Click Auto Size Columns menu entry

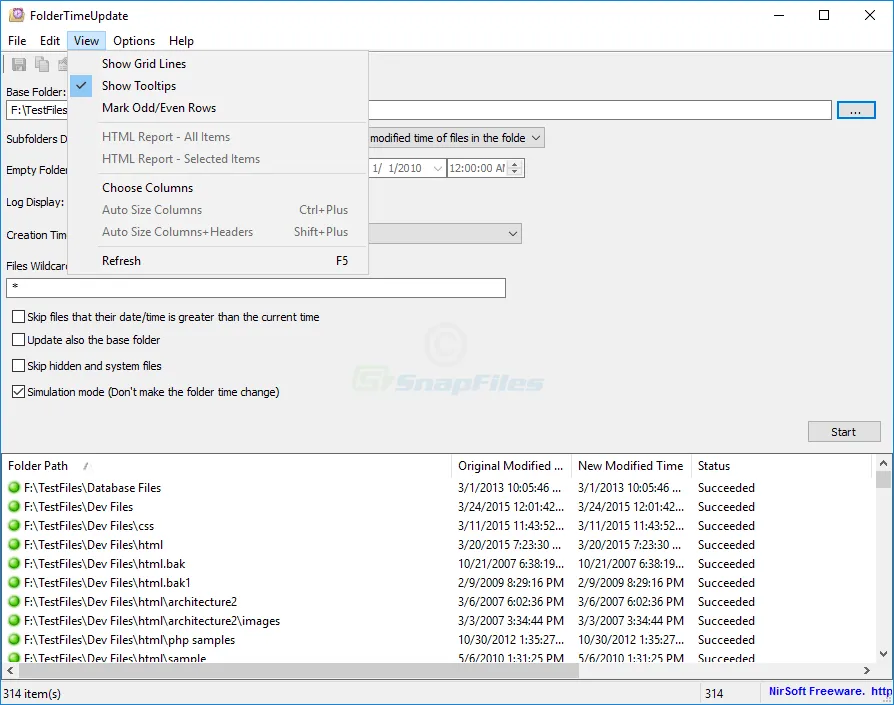[218, 210]
